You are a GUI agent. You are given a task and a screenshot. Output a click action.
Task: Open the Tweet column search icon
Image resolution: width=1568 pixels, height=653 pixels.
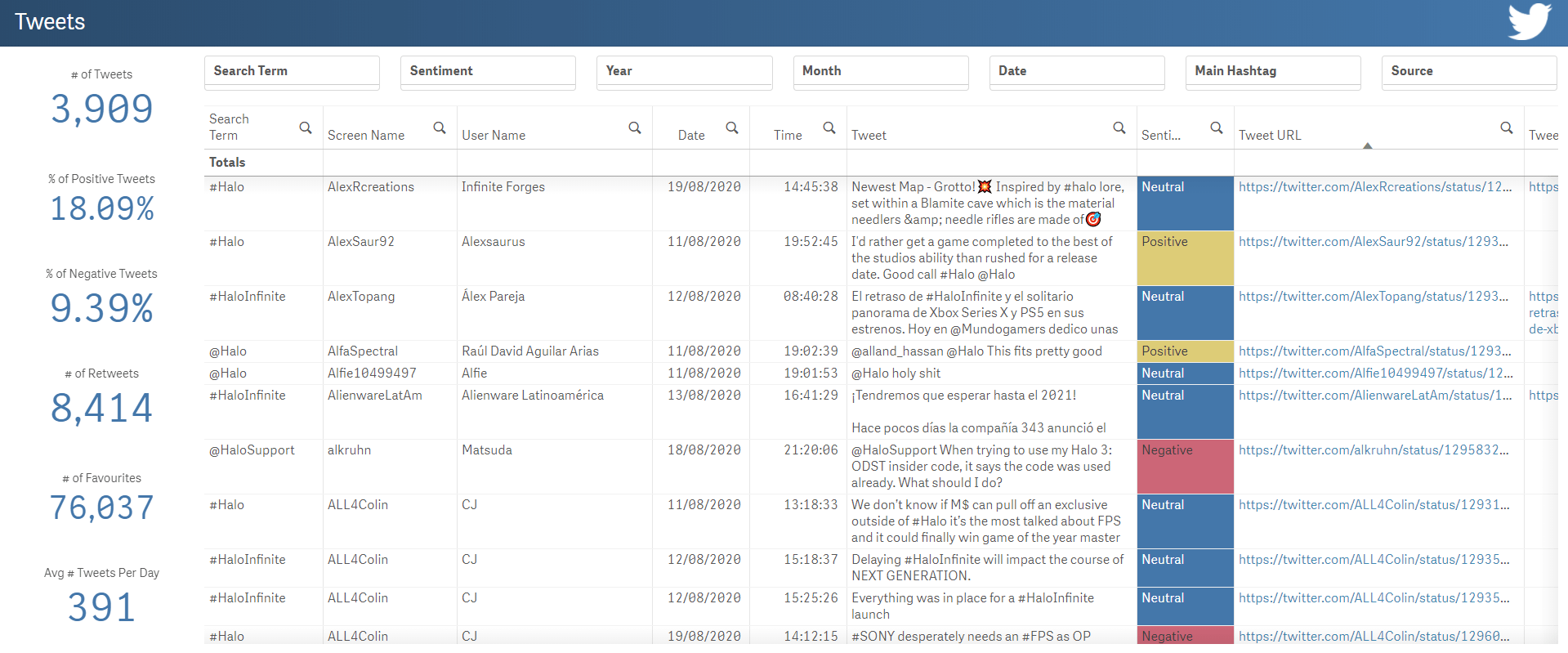(x=1119, y=127)
